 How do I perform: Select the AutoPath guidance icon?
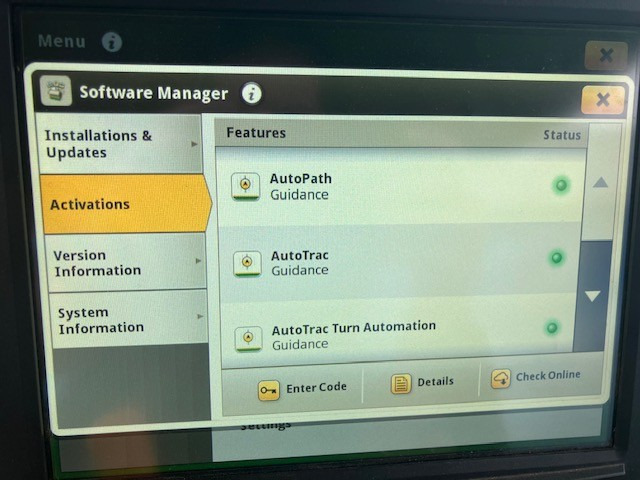point(245,187)
